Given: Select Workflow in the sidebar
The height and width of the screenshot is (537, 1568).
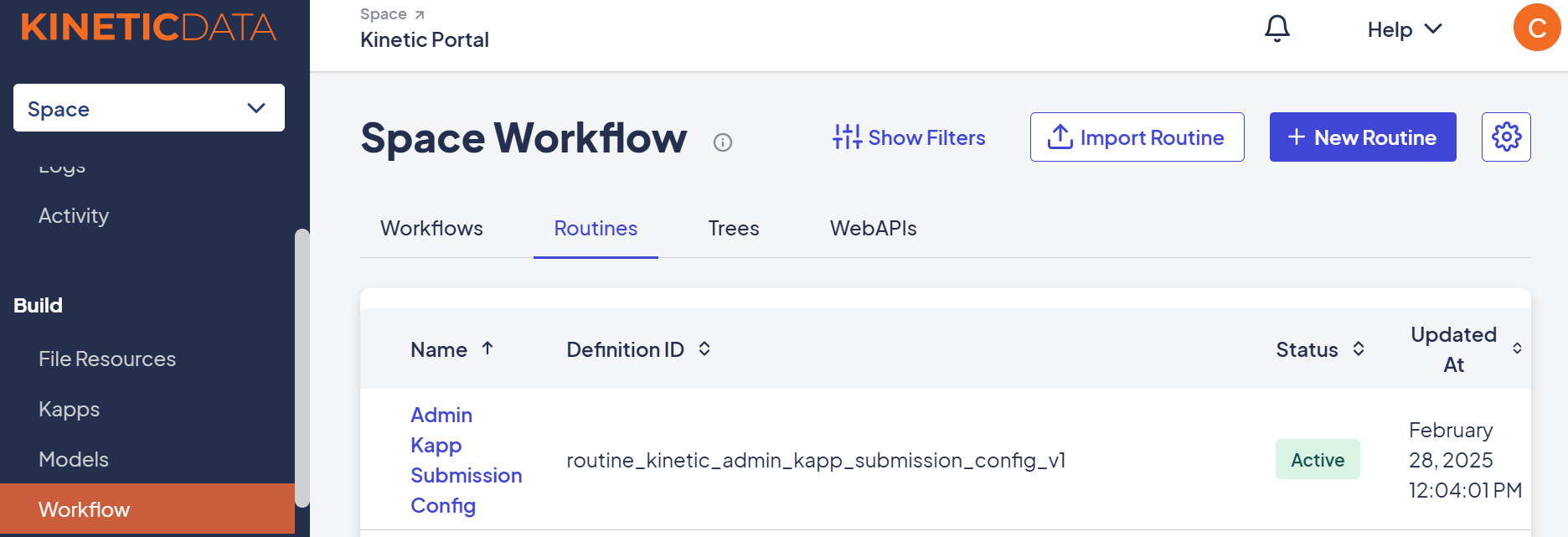Looking at the screenshot, I should tap(147, 509).
